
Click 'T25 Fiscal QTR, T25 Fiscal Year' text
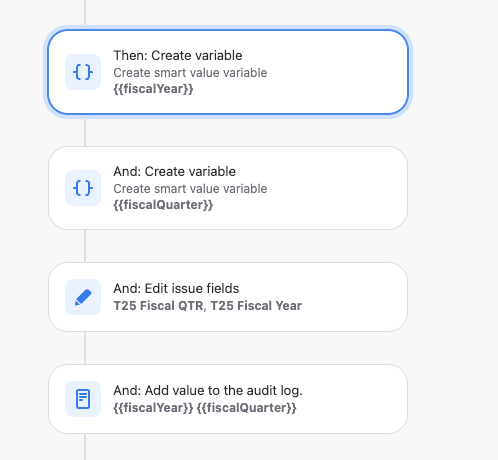point(207,306)
